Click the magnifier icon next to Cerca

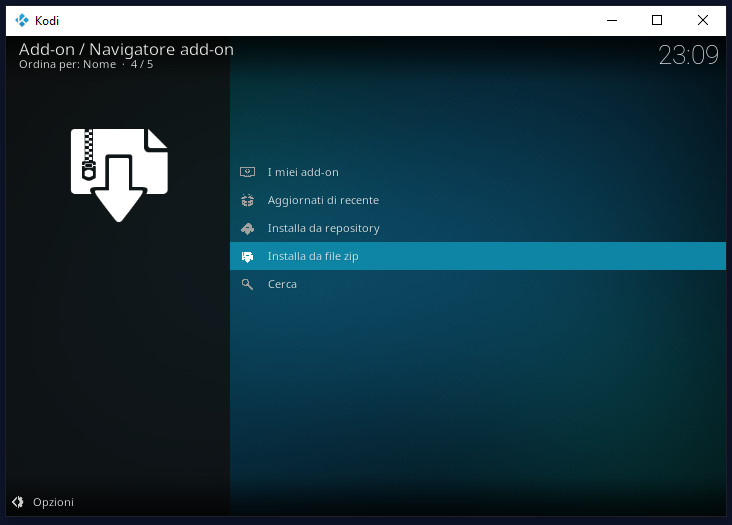pos(247,284)
